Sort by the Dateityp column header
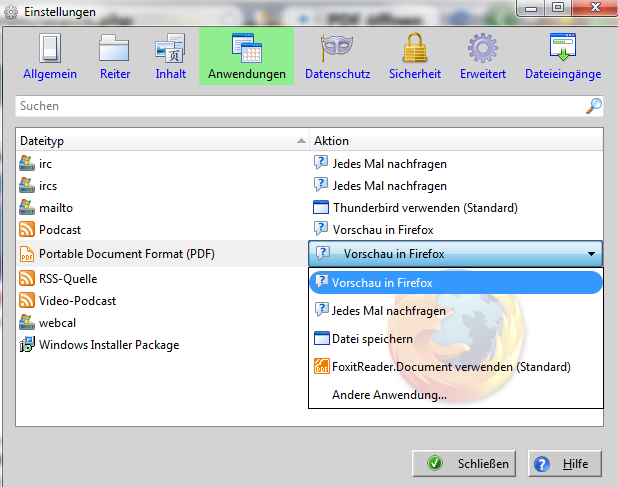The height and width of the screenshot is (487, 618). click(162, 141)
